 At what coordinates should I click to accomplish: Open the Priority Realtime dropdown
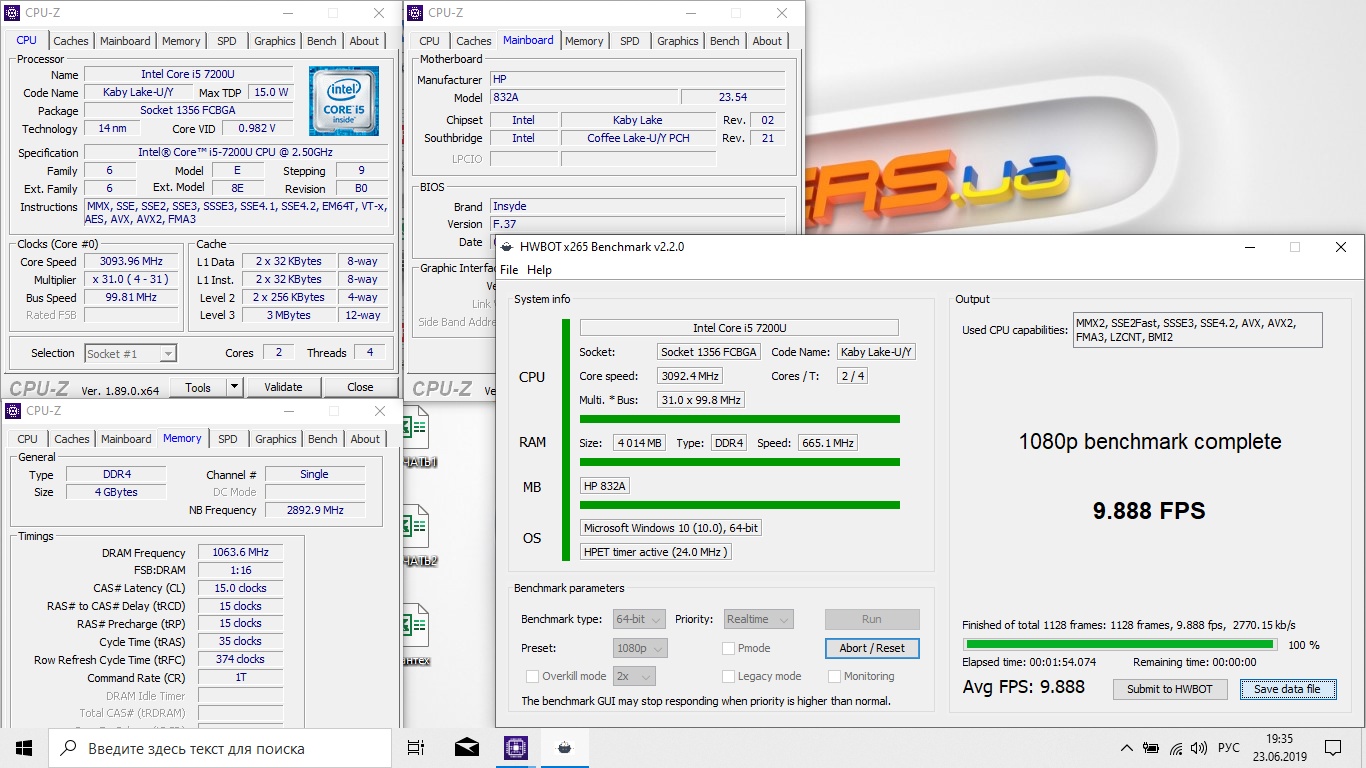pos(758,619)
